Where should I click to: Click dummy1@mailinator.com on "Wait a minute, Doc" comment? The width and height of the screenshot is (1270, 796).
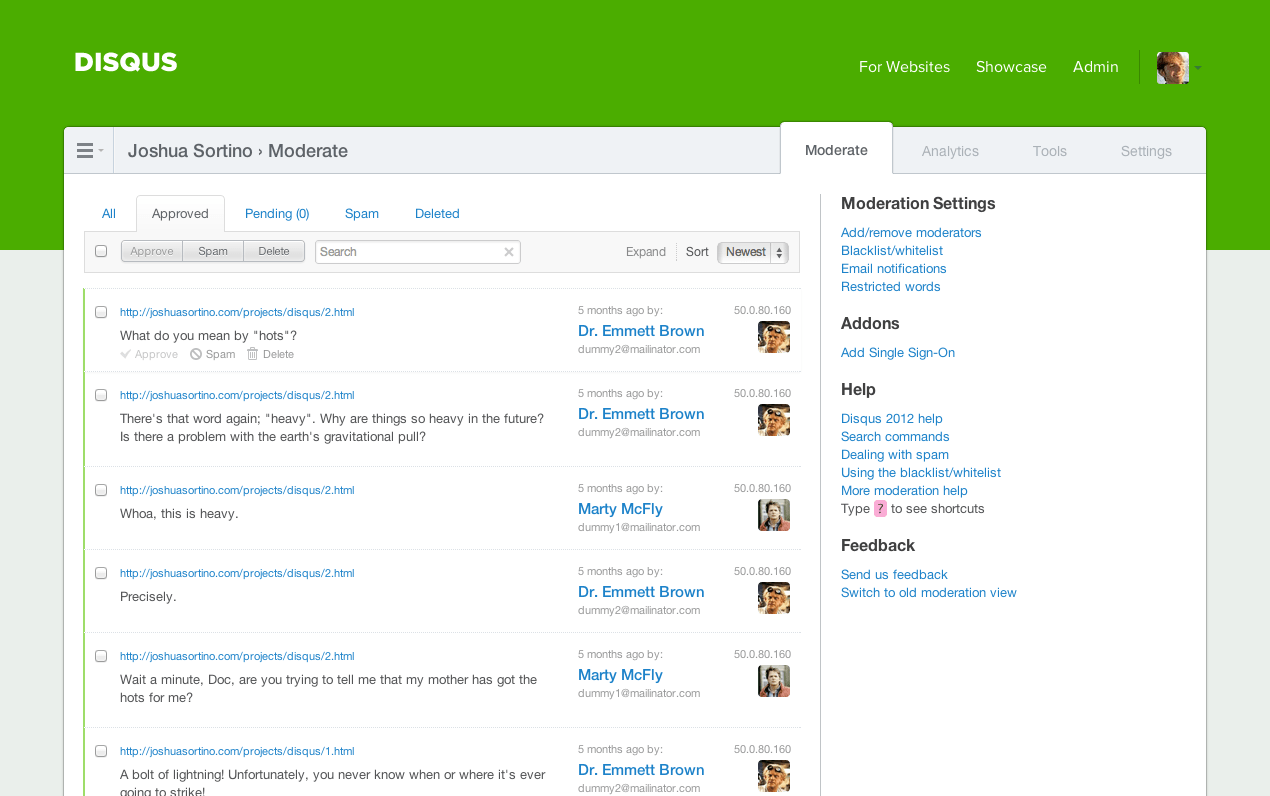coord(639,692)
